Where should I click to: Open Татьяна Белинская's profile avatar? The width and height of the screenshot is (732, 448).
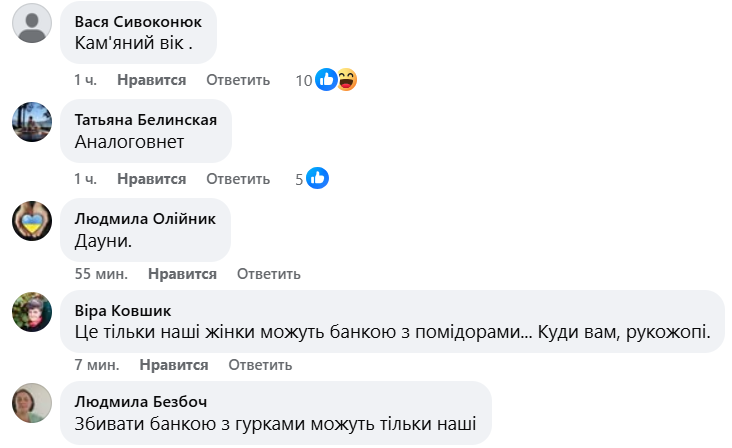[32, 122]
